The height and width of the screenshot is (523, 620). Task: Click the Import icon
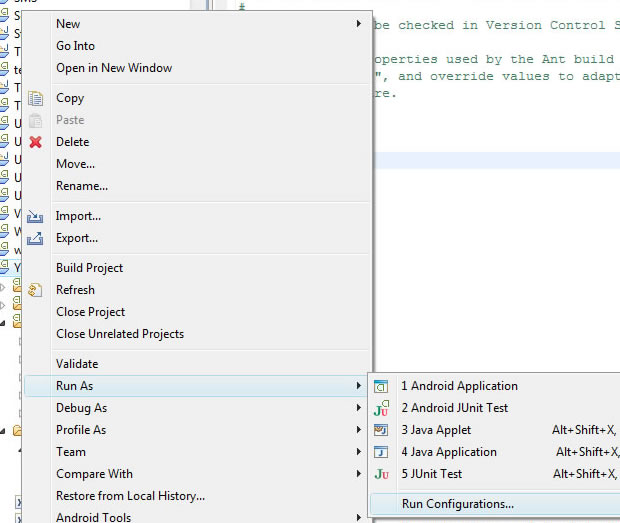tap(36, 216)
